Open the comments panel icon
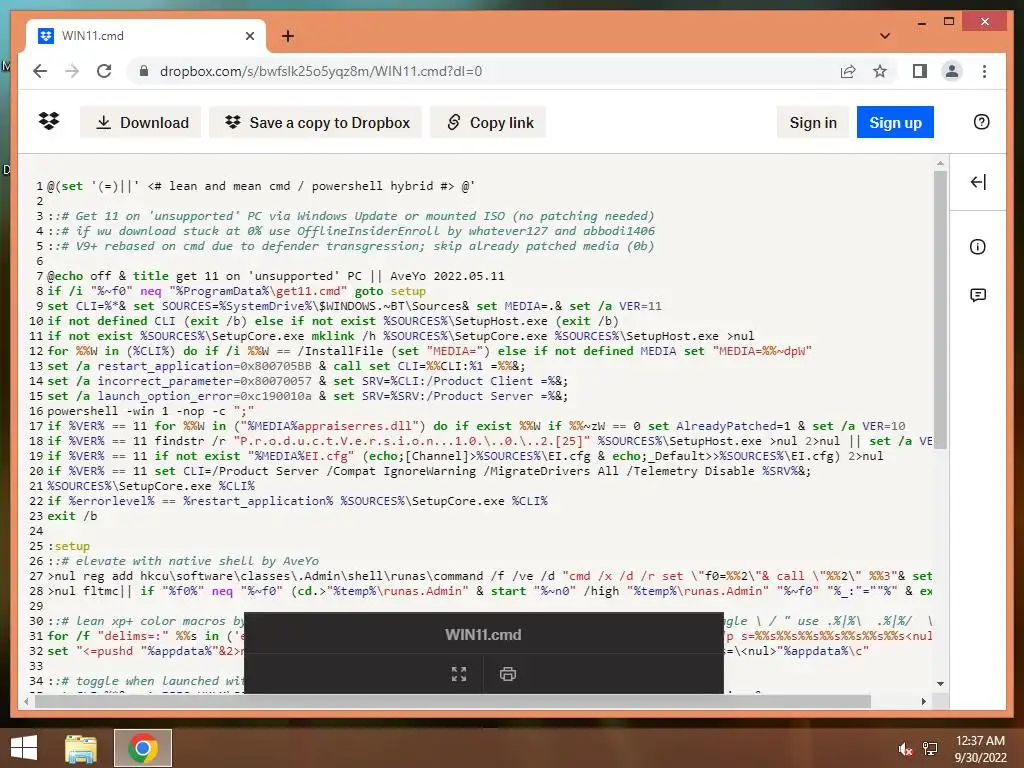 [x=978, y=295]
